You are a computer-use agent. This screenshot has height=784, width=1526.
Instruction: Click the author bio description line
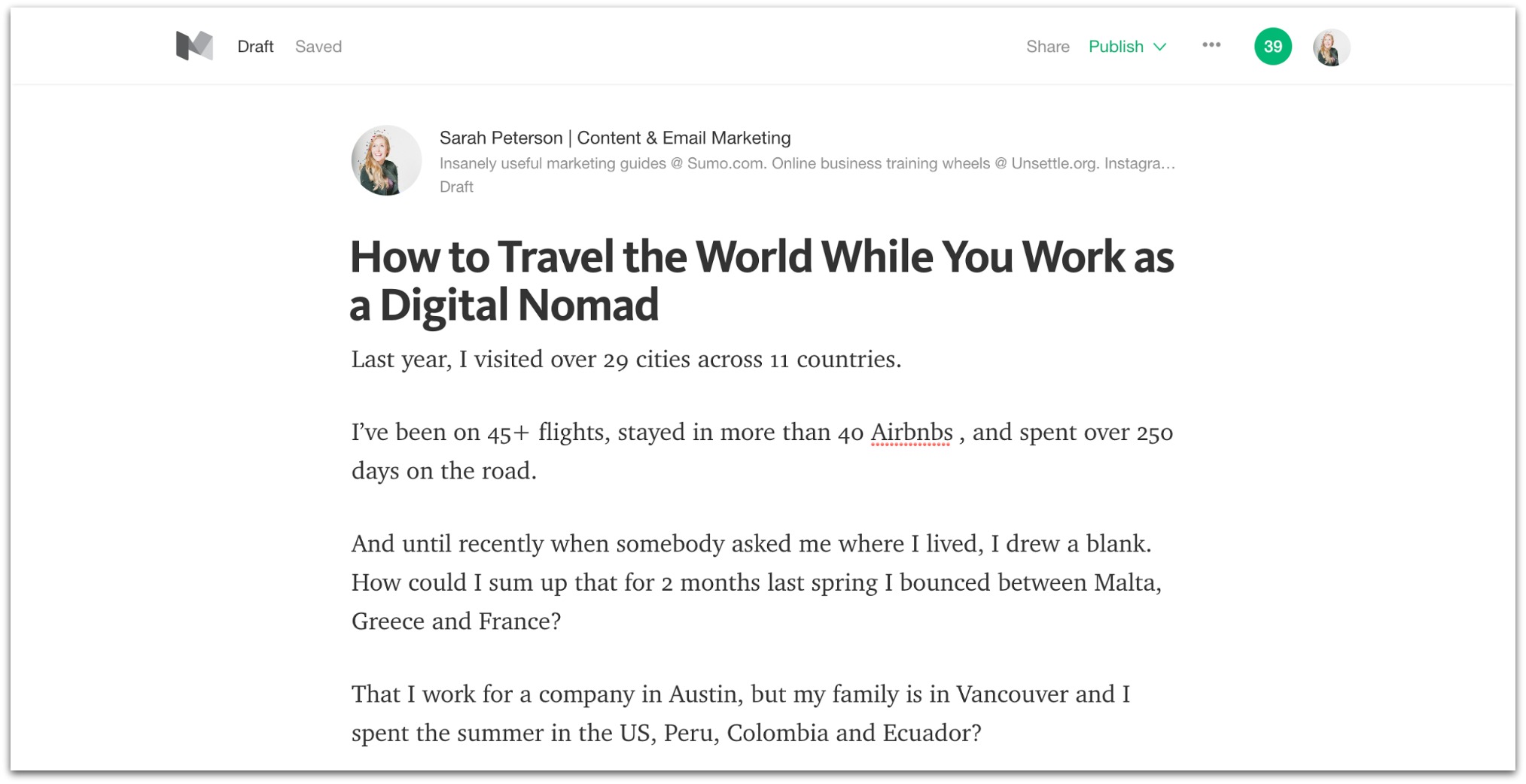point(807,163)
